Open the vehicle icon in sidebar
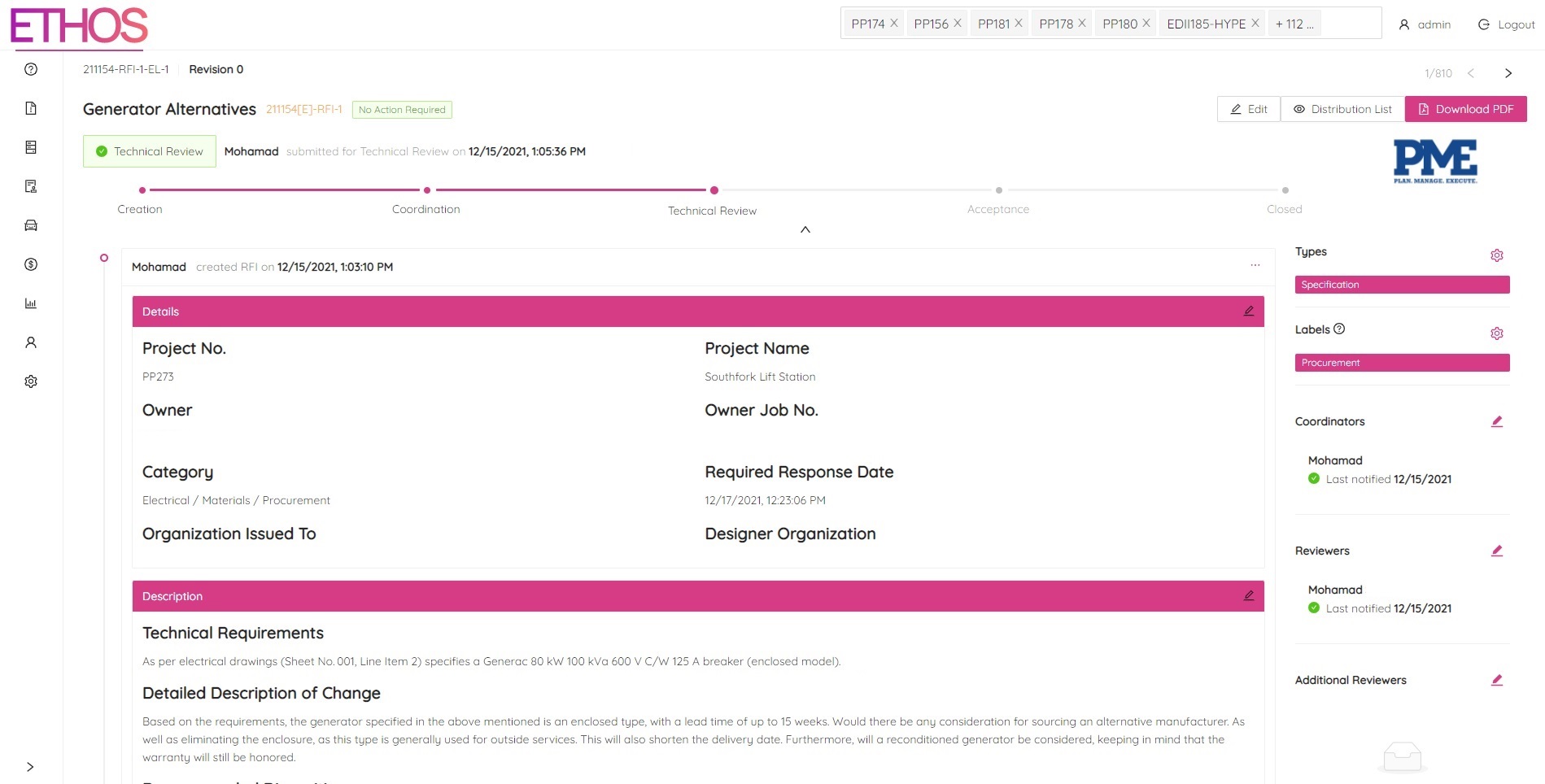 pyautogui.click(x=31, y=225)
